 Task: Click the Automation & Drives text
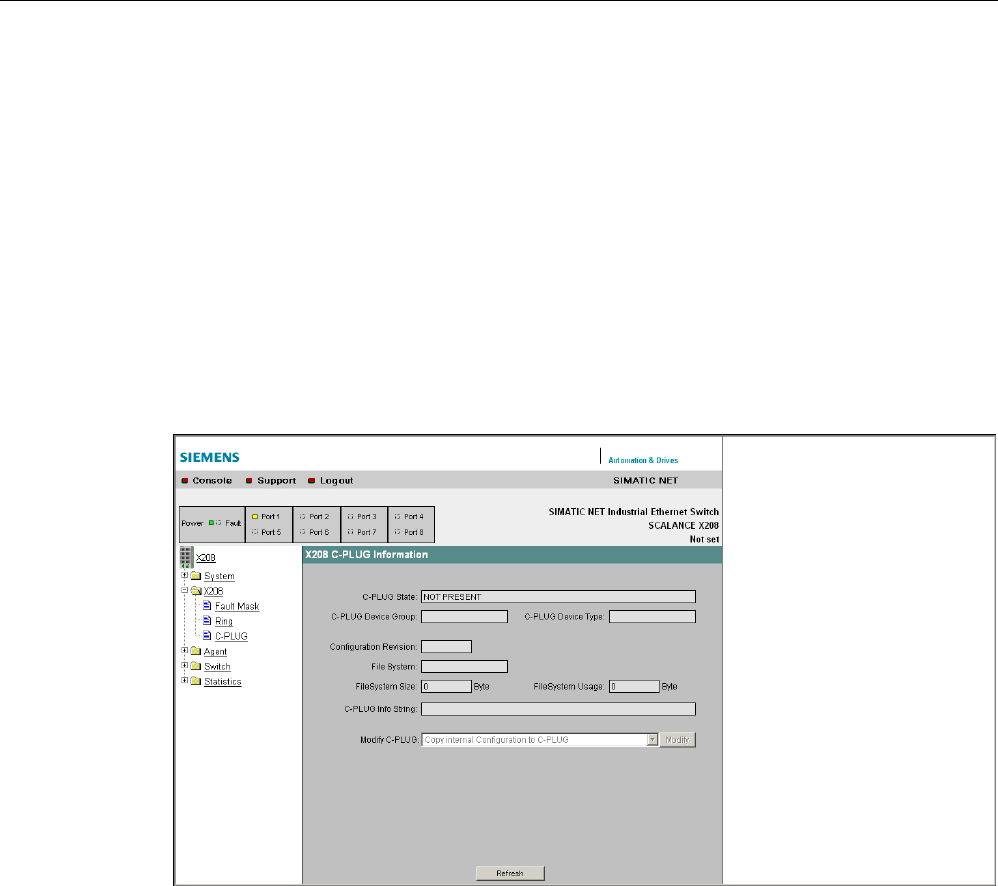click(643, 460)
